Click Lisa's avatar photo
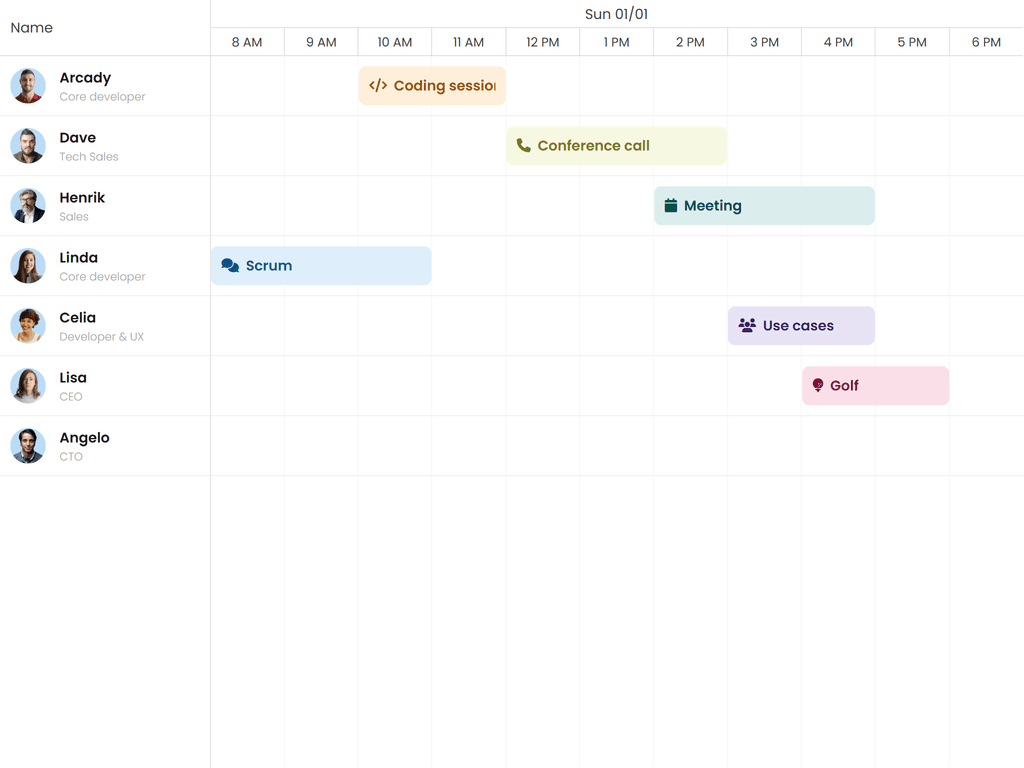This screenshot has width=1024, height=768. click(28, 386)
